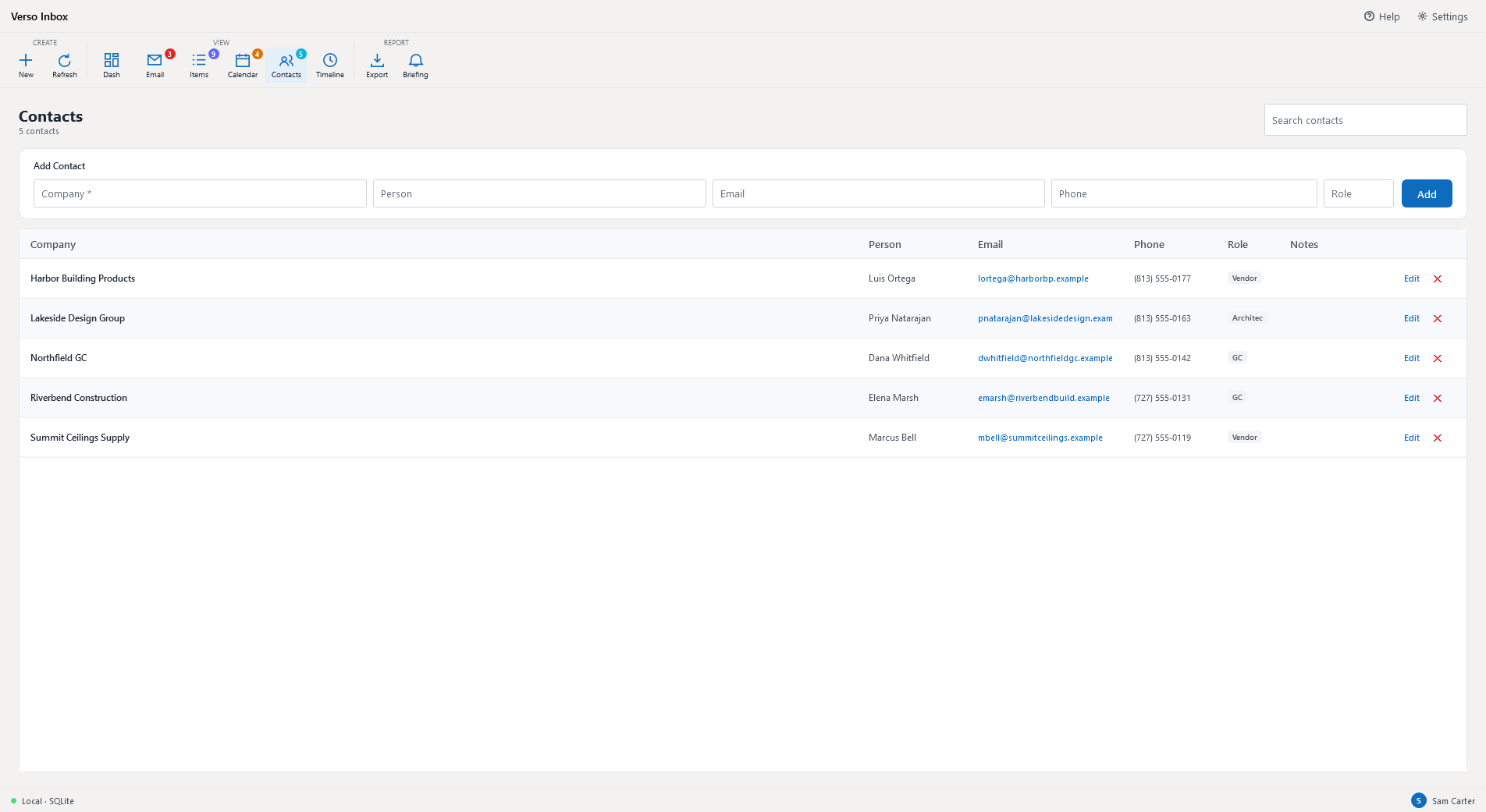
Task: Focus the Search contacts field
Action: [1365, 120]
